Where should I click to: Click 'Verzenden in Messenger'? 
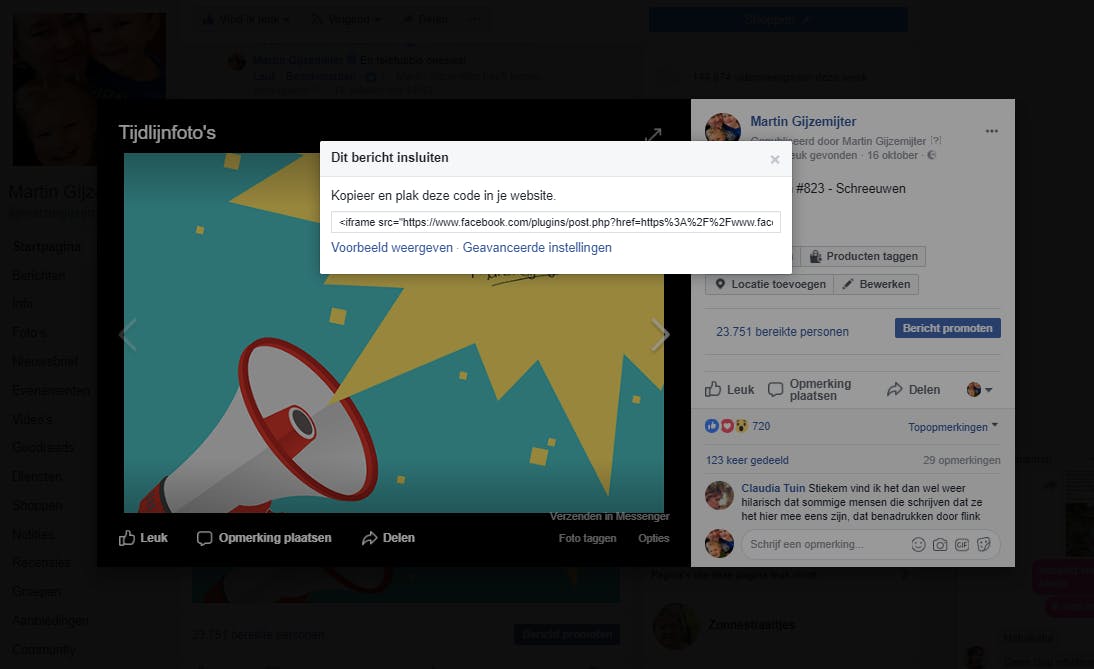(x=609, y=516)
